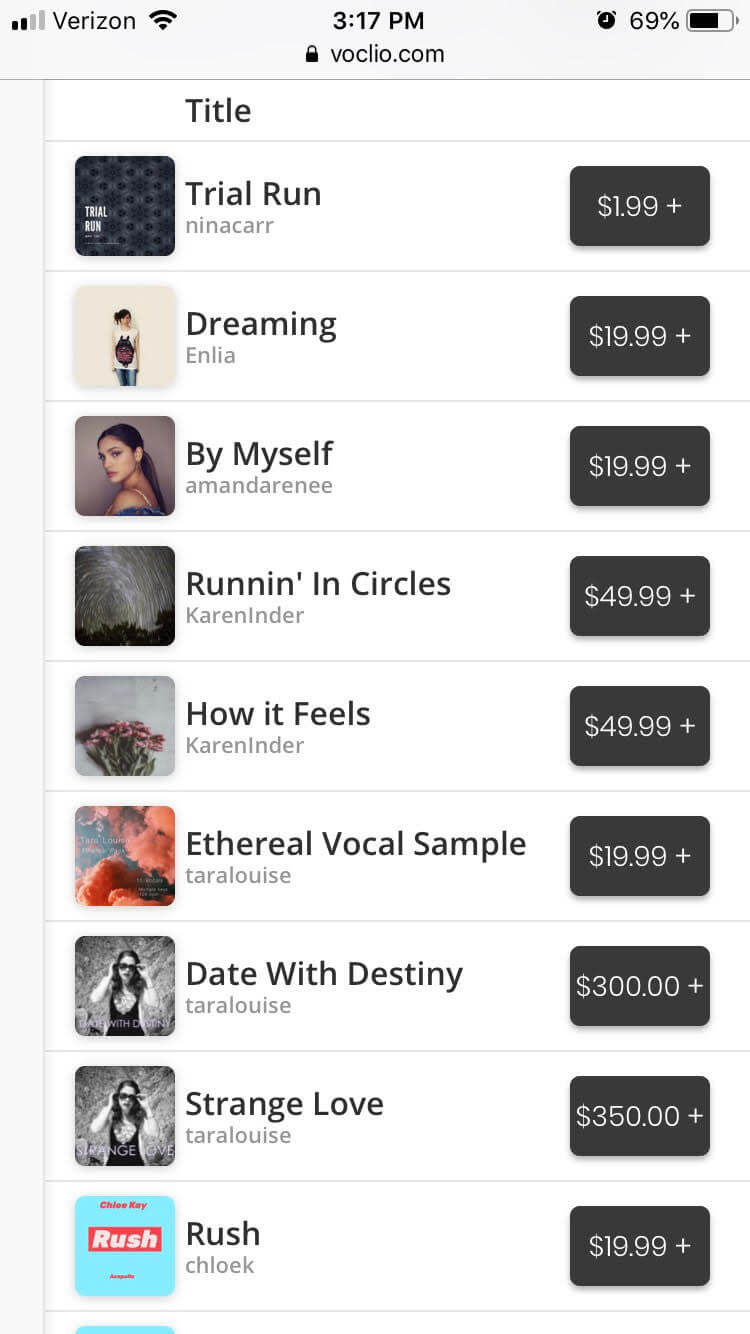This screenshot has width=750, height=1334.
Task: Add Runnin' In Circles for $49.99
Action: (x=639, y=596)
